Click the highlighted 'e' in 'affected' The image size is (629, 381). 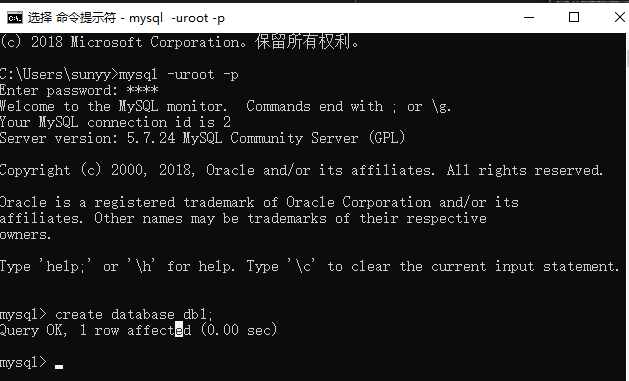coord(179,330)
